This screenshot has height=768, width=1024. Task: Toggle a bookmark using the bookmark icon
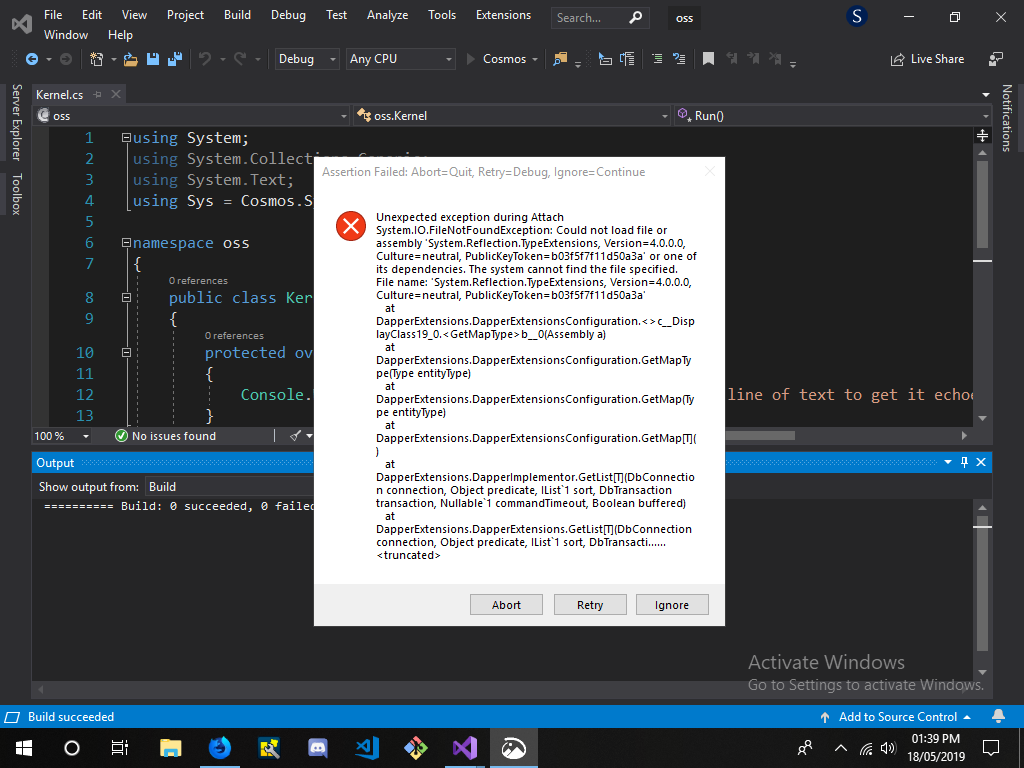(x=709, y=59)
